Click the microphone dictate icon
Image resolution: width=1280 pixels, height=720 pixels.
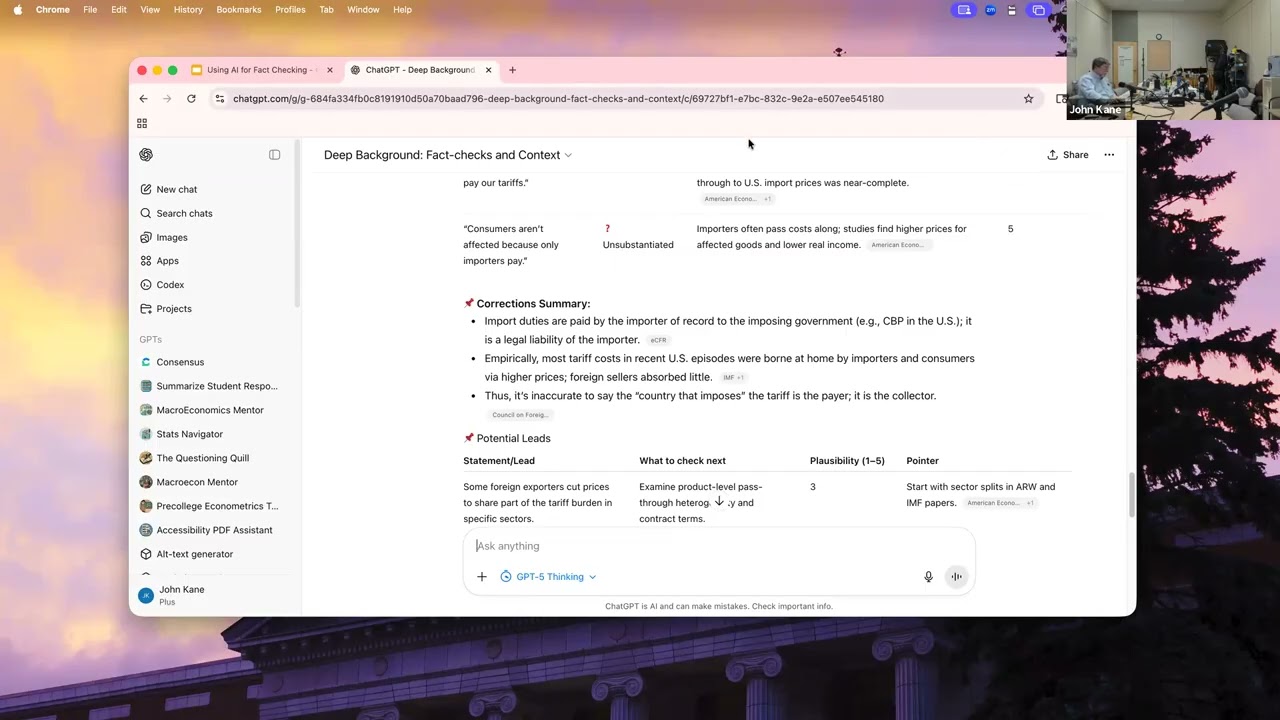928,577
